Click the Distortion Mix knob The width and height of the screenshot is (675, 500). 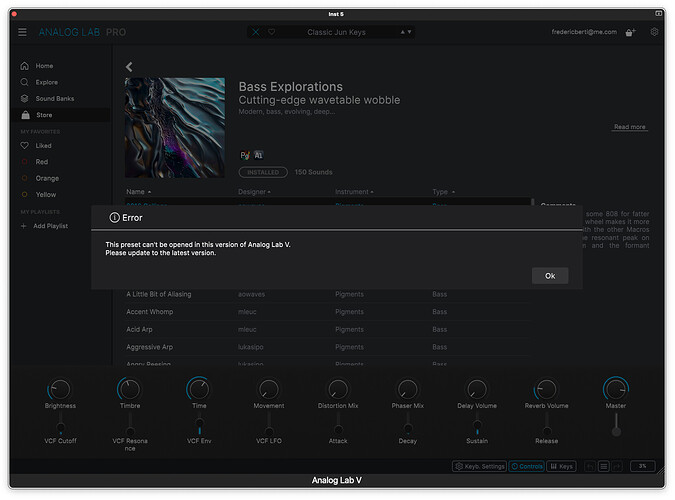click(338, 389)
